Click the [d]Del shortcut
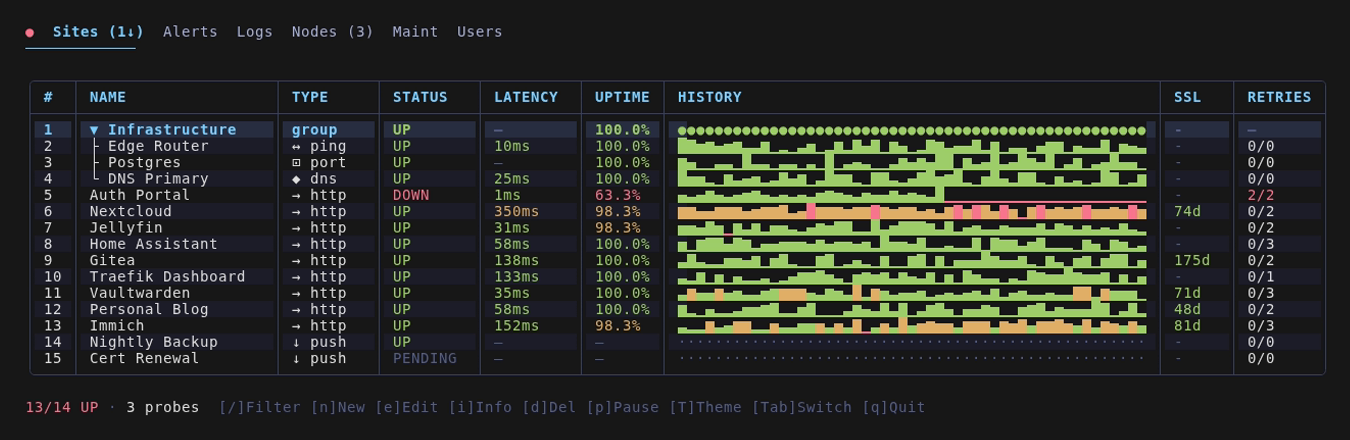 tap(549, 407)
